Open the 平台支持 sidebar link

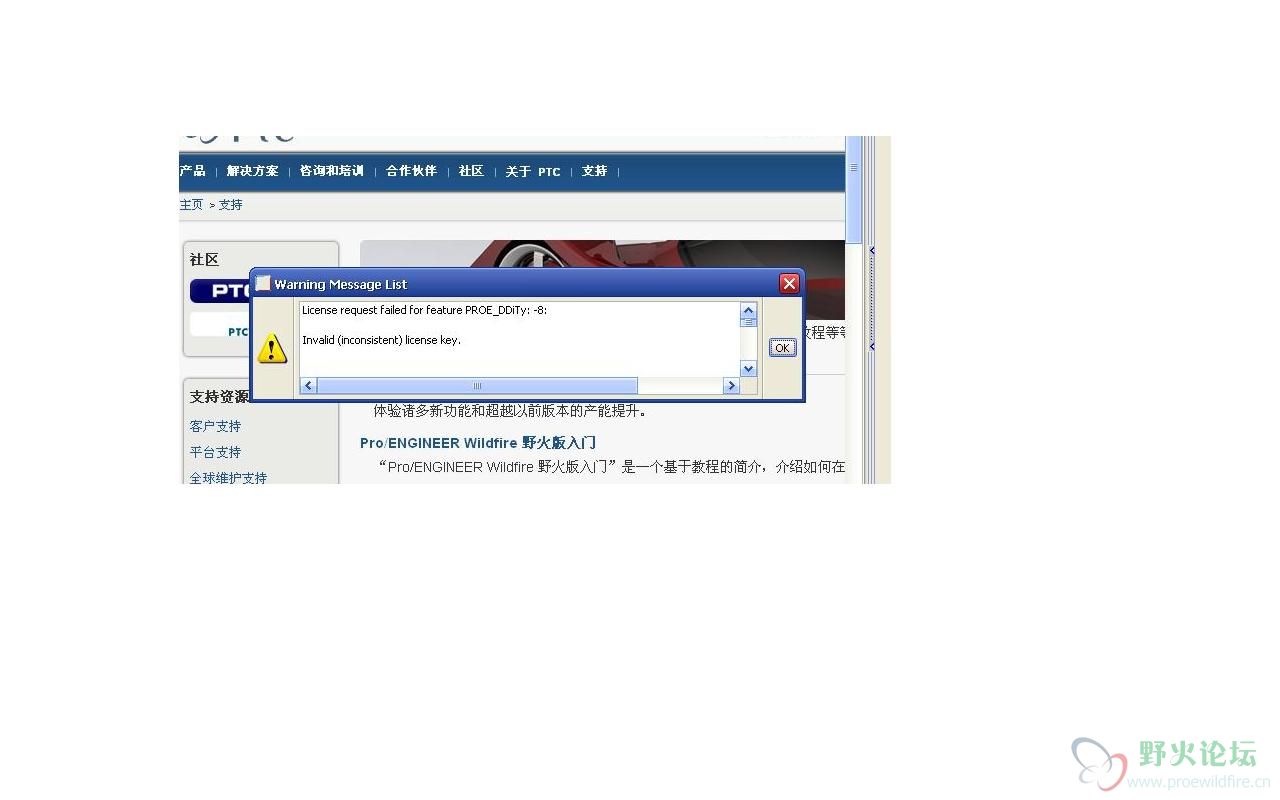click(x=215, y=452)
